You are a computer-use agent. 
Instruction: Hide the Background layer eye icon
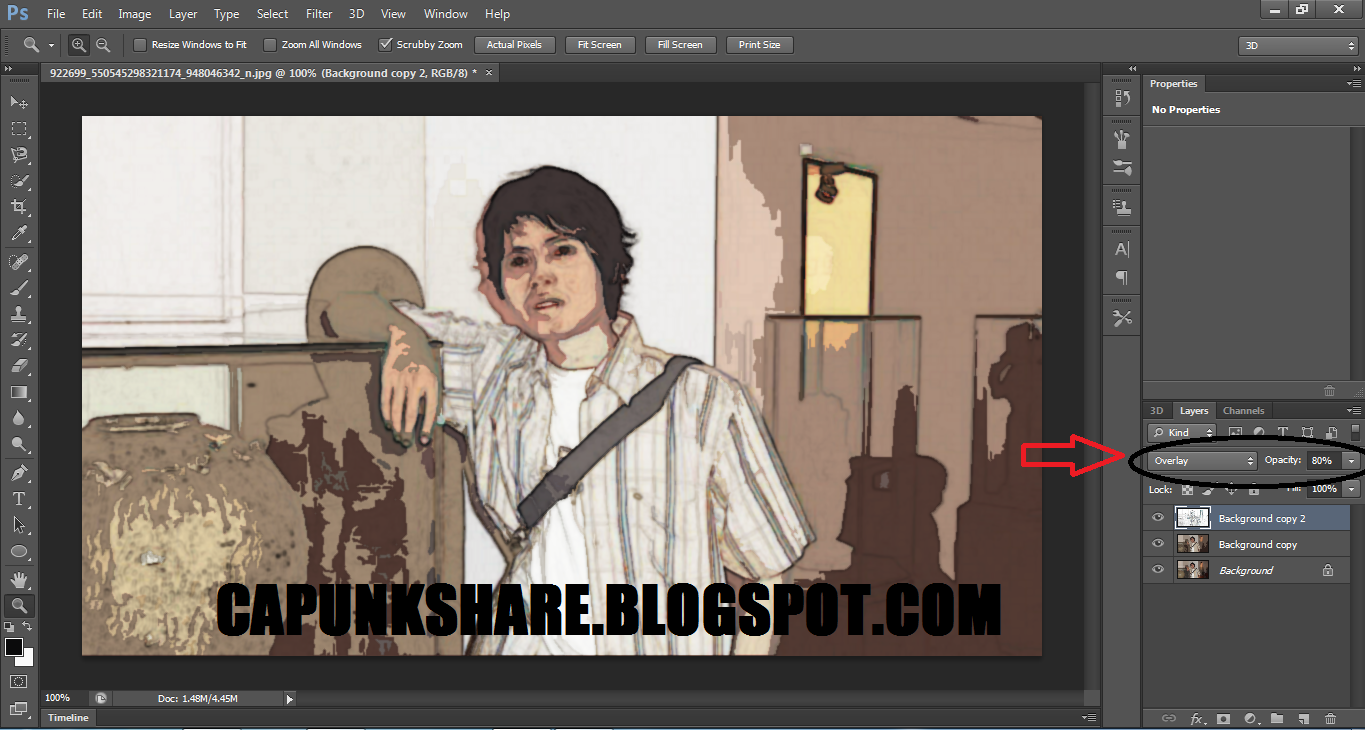coord(1158,570)
